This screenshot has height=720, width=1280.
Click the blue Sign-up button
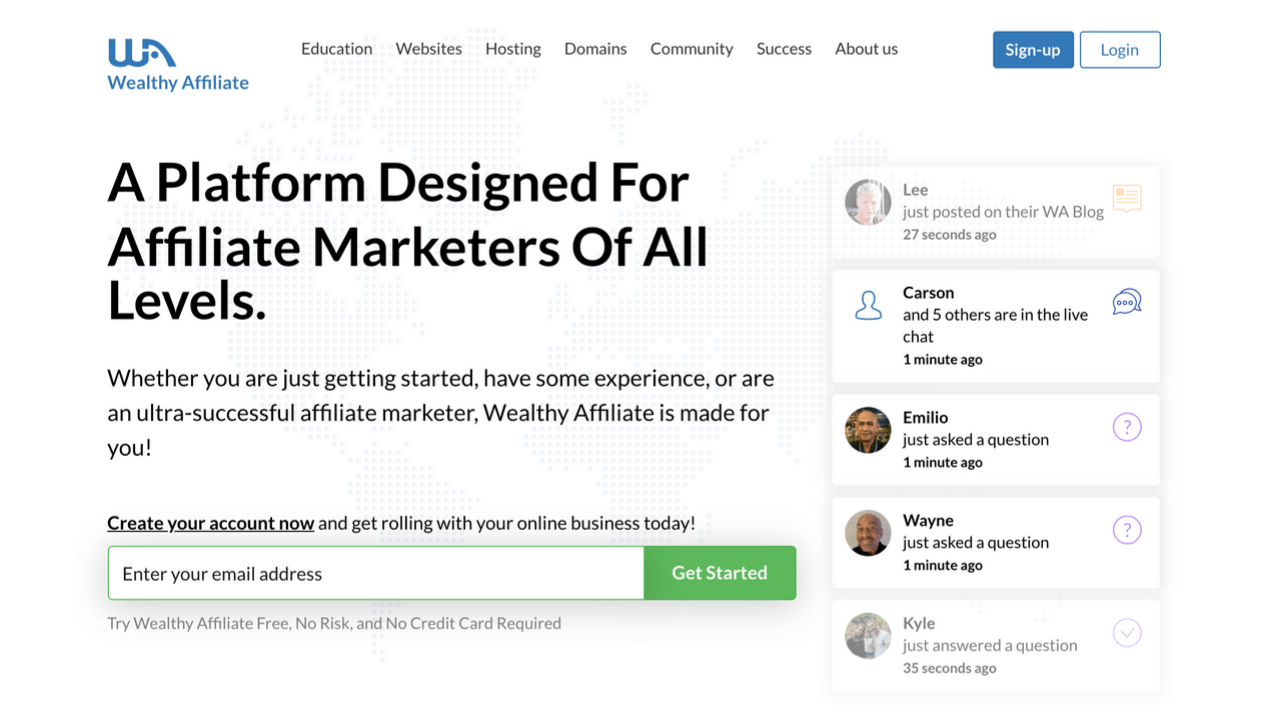[x=1033, y=50]
